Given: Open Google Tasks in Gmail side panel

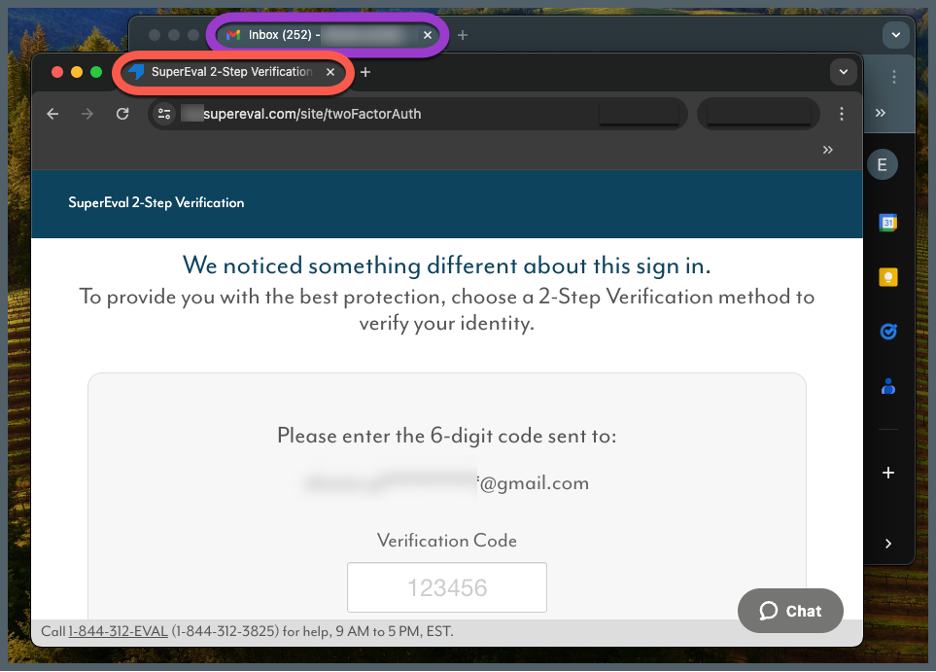Looking at the screenshot, I should point(888,331).
